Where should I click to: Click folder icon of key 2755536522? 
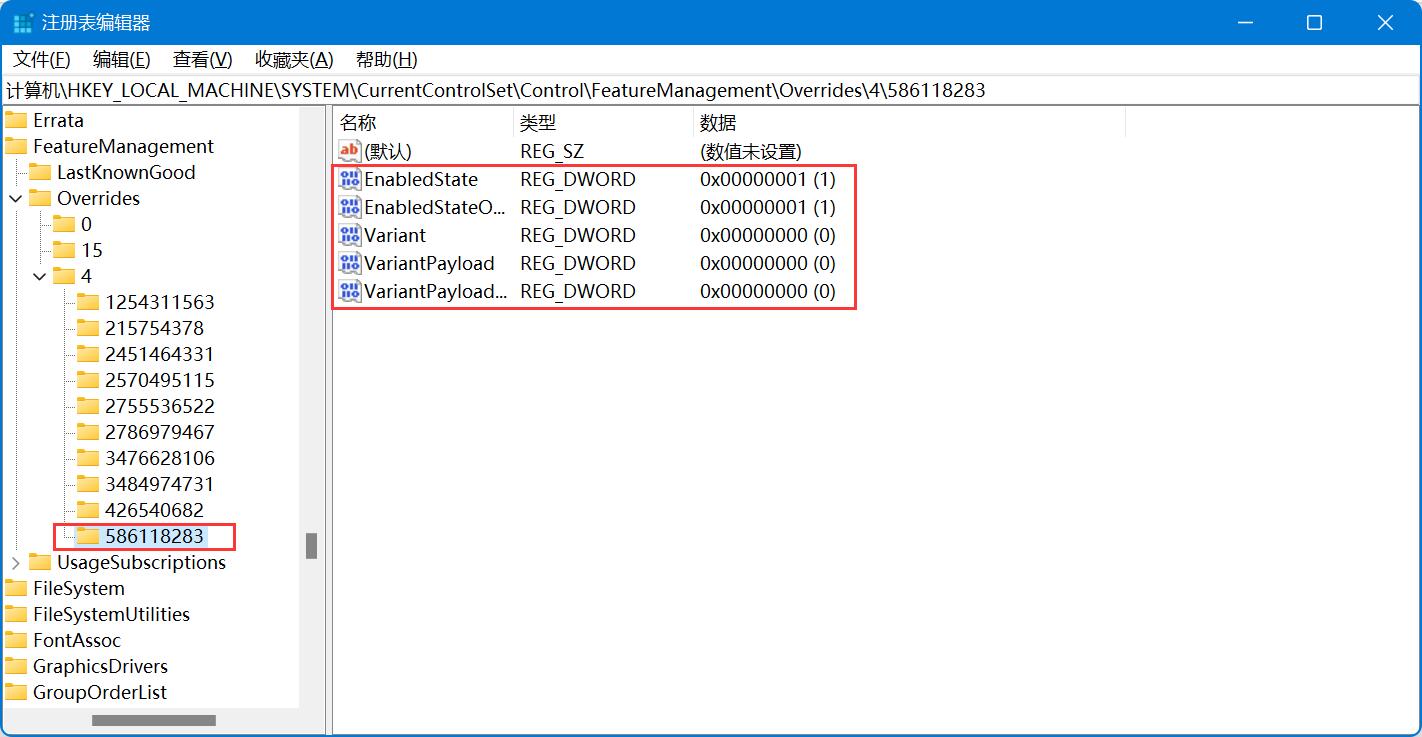(x=88, y=406)
